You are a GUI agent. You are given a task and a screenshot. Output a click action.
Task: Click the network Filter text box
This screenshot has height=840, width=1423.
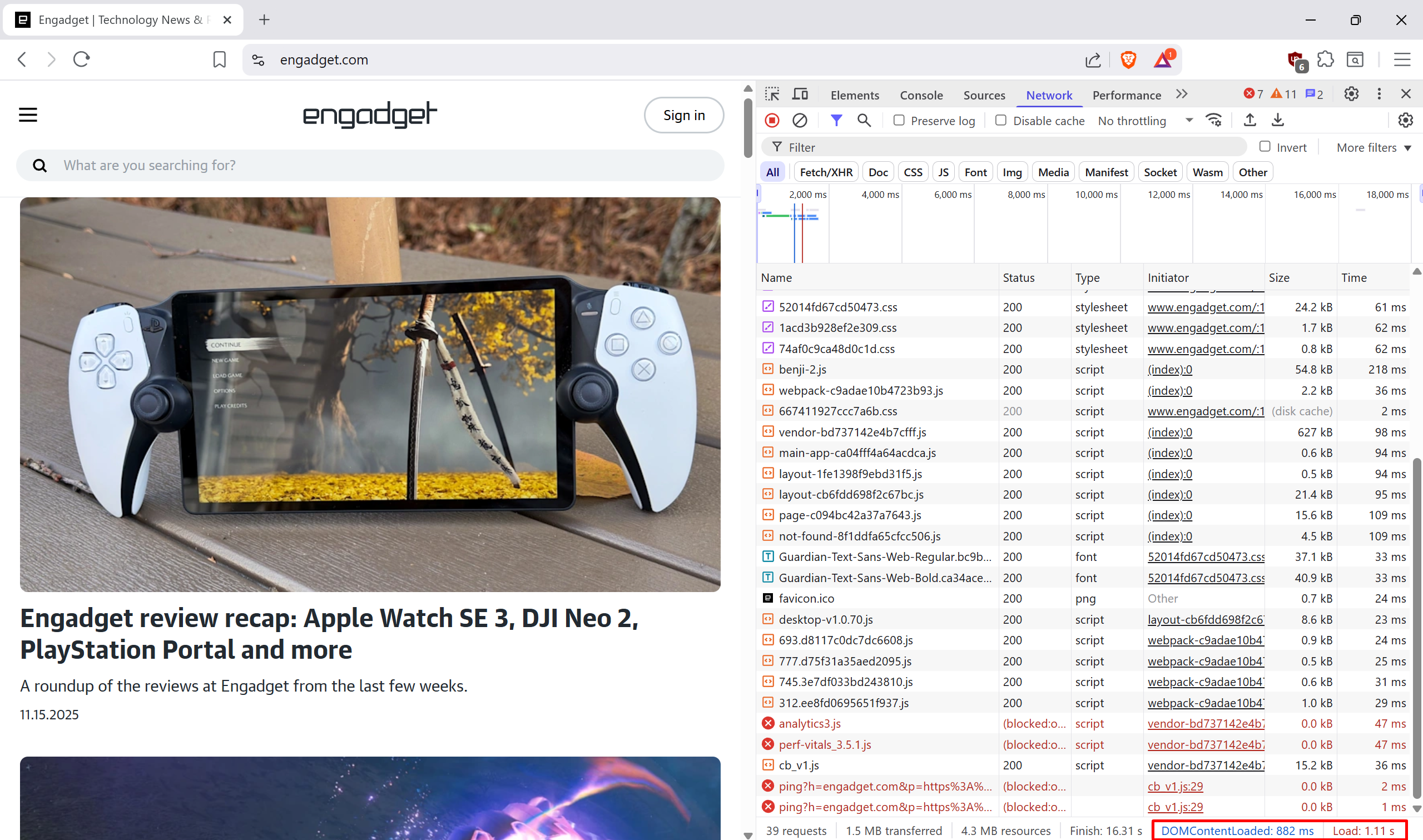coord(1004,147)
